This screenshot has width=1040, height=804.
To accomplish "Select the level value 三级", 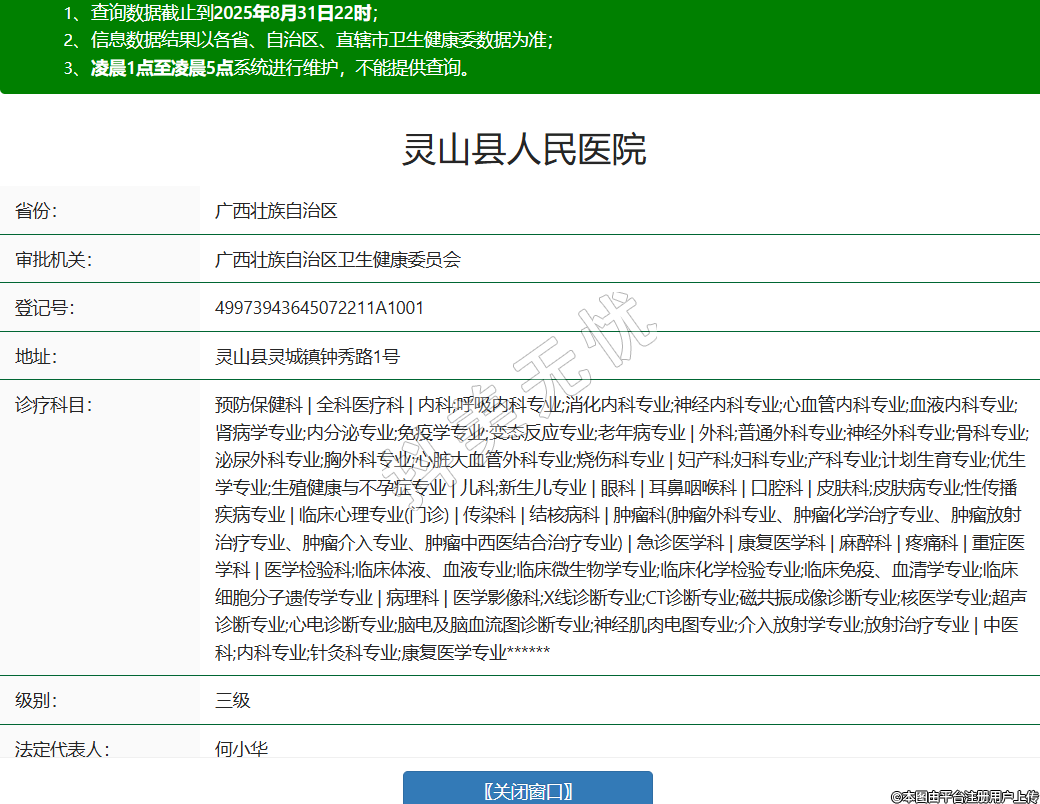I will (x=232, y=700).
